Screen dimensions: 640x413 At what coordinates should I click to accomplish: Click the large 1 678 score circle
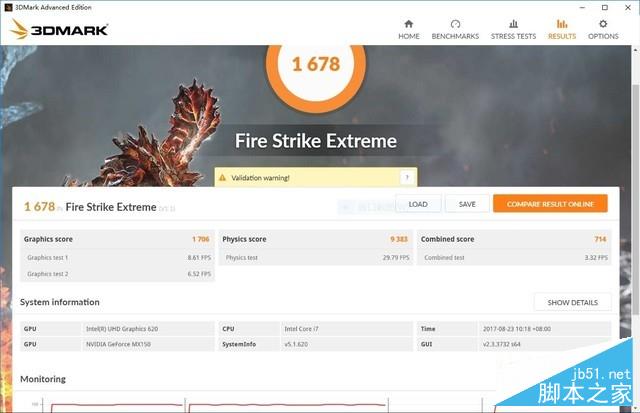[316, 65]
